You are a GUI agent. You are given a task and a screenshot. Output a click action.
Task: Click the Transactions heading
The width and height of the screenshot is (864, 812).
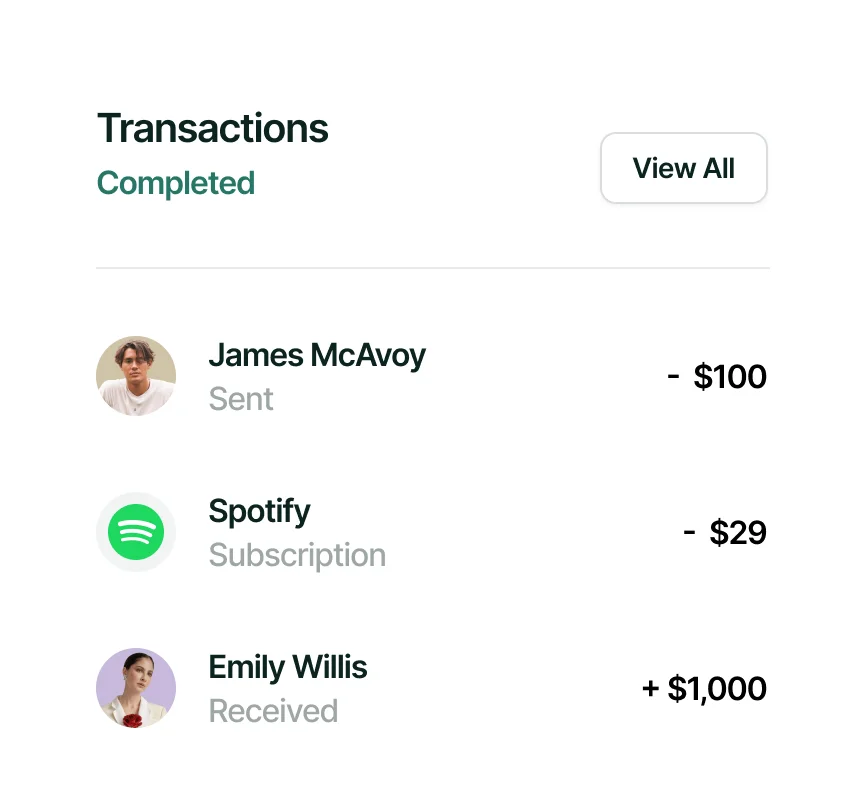point(213,129)
